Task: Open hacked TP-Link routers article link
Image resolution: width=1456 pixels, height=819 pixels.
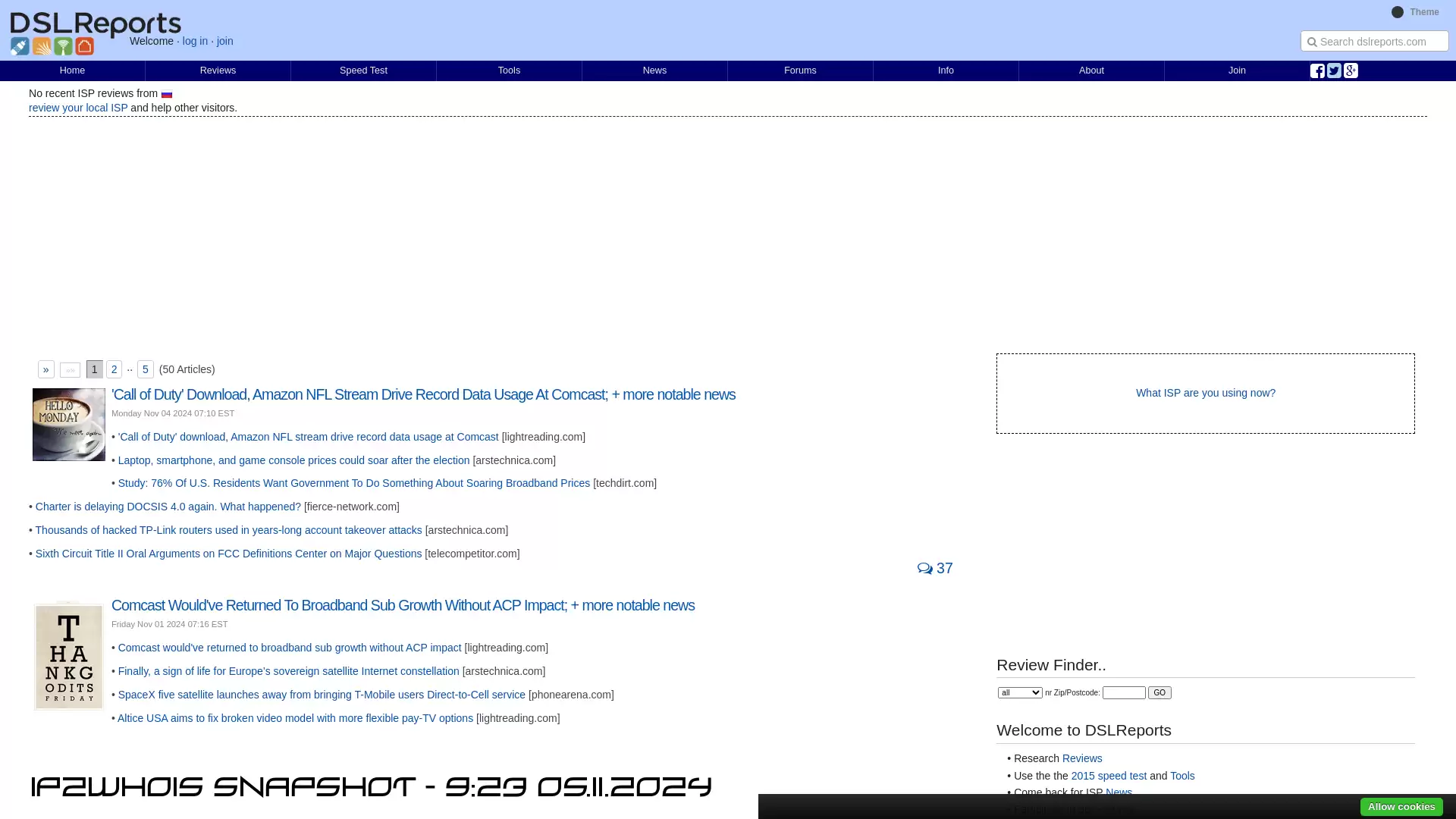Action: (x=228, y=530)
